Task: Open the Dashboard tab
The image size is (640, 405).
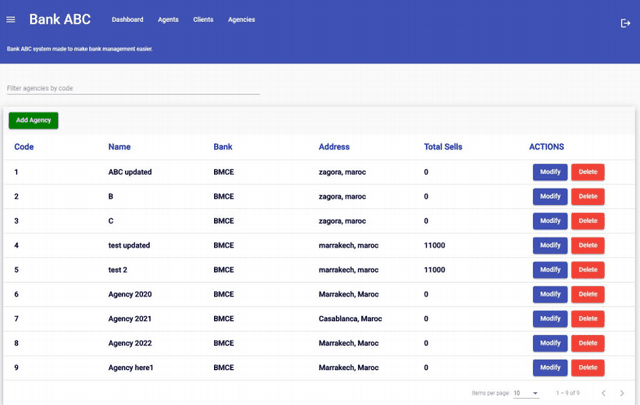Action: point(127,20)
